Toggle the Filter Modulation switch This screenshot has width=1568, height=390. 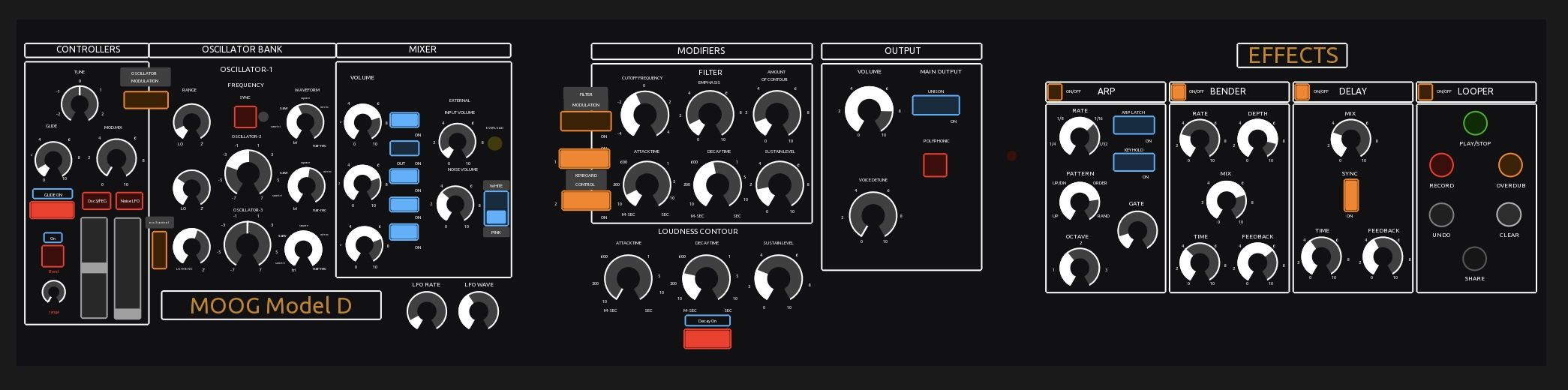(x=586, y=121)
